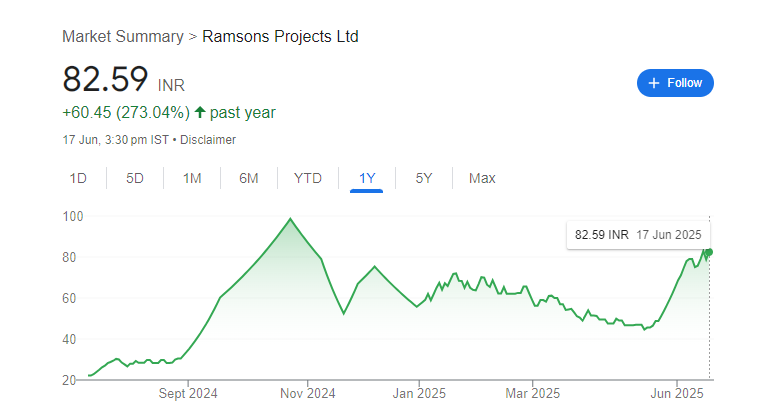
Task: Click the Nov 2024 axis label
Action: coord(308,394)
